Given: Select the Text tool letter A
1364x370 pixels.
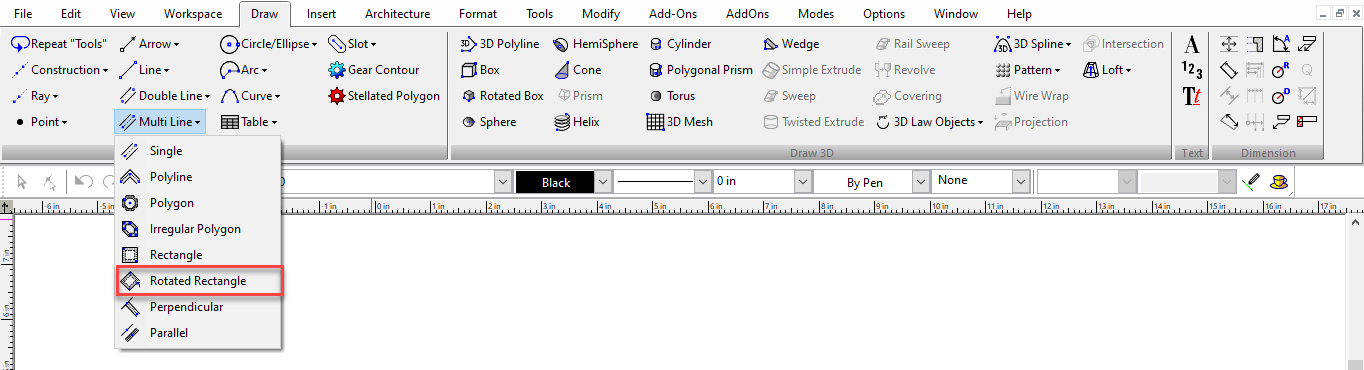Looking at the screenshot, I should click(1191, 44).
